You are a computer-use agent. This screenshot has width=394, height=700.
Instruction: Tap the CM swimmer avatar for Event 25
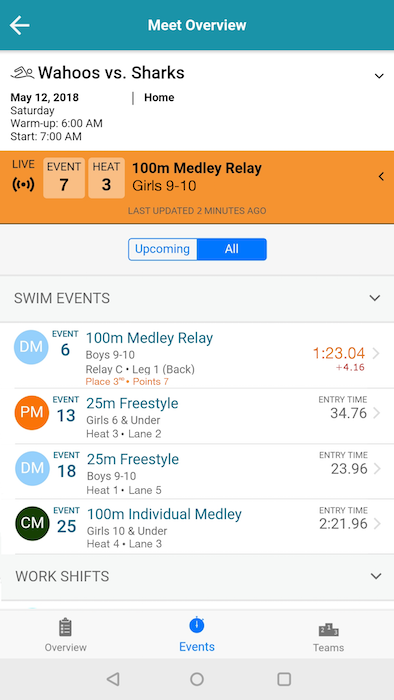tap(32, 524)
